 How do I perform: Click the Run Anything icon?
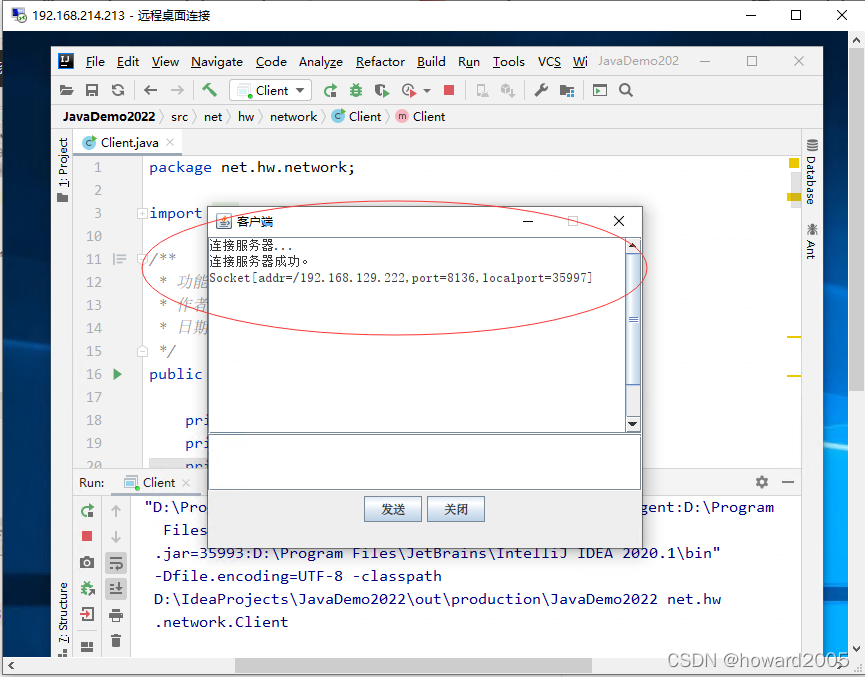tap(600, 90)
